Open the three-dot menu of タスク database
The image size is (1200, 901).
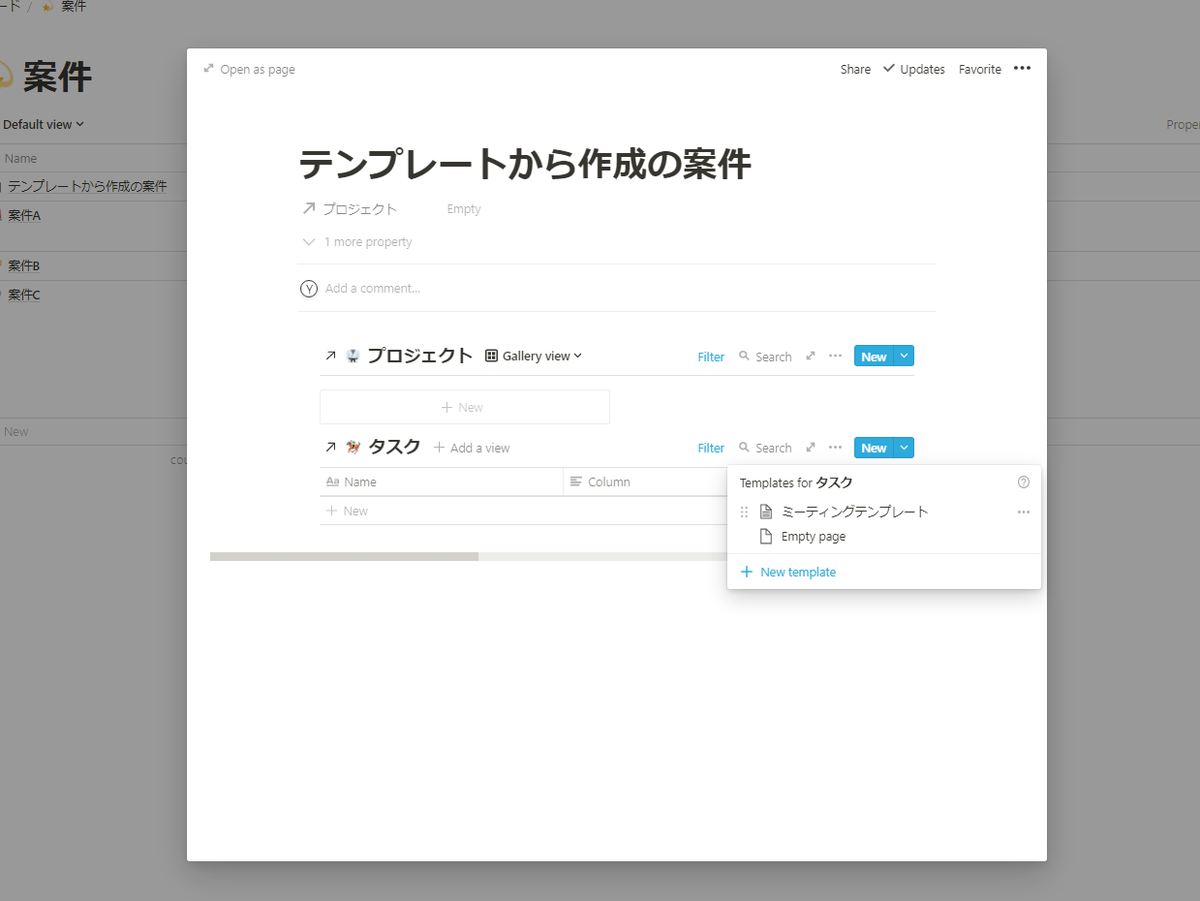pos(836,447)
